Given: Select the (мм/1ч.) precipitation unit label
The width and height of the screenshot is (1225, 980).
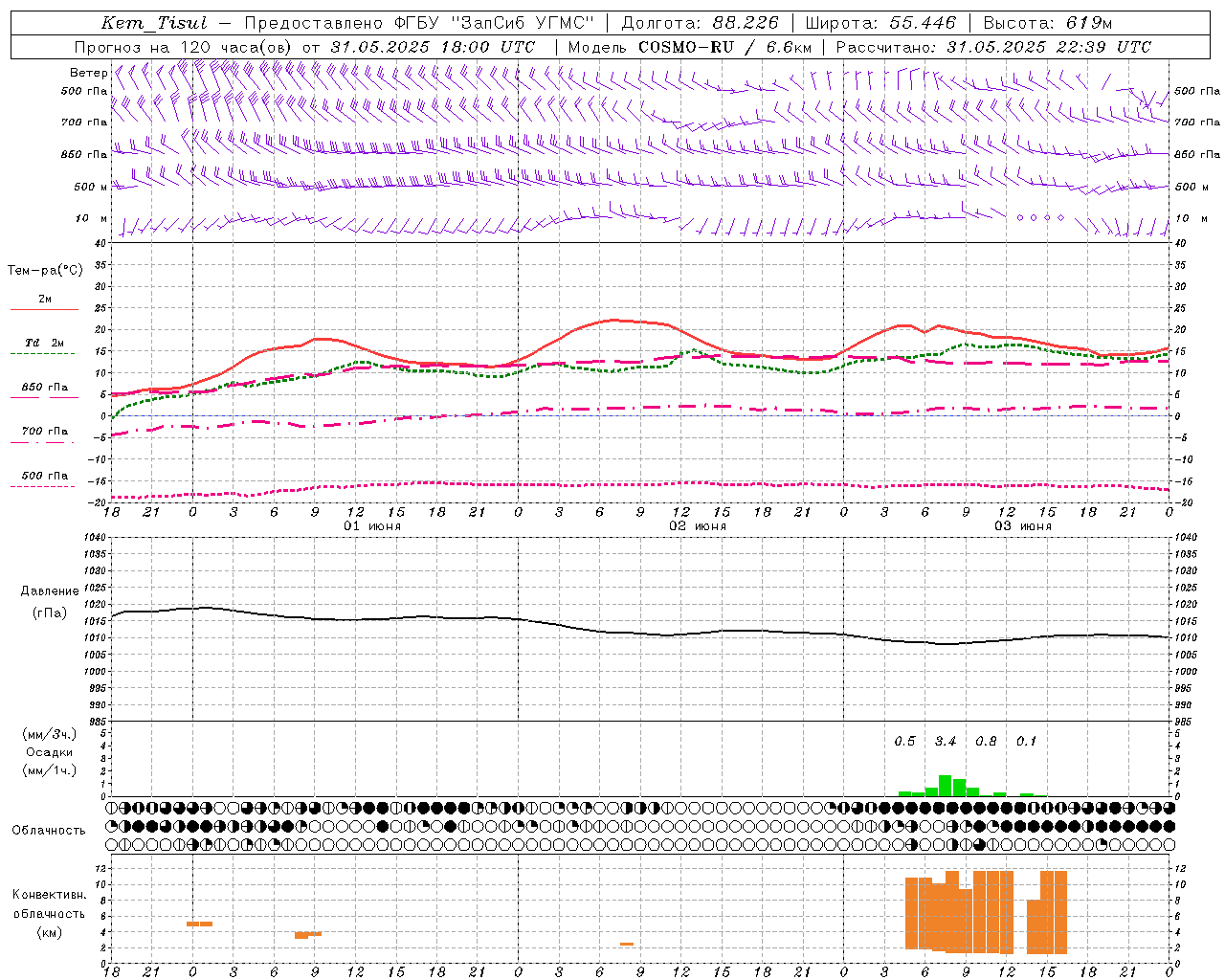Looking at the screenshot, I should (50, 770).
